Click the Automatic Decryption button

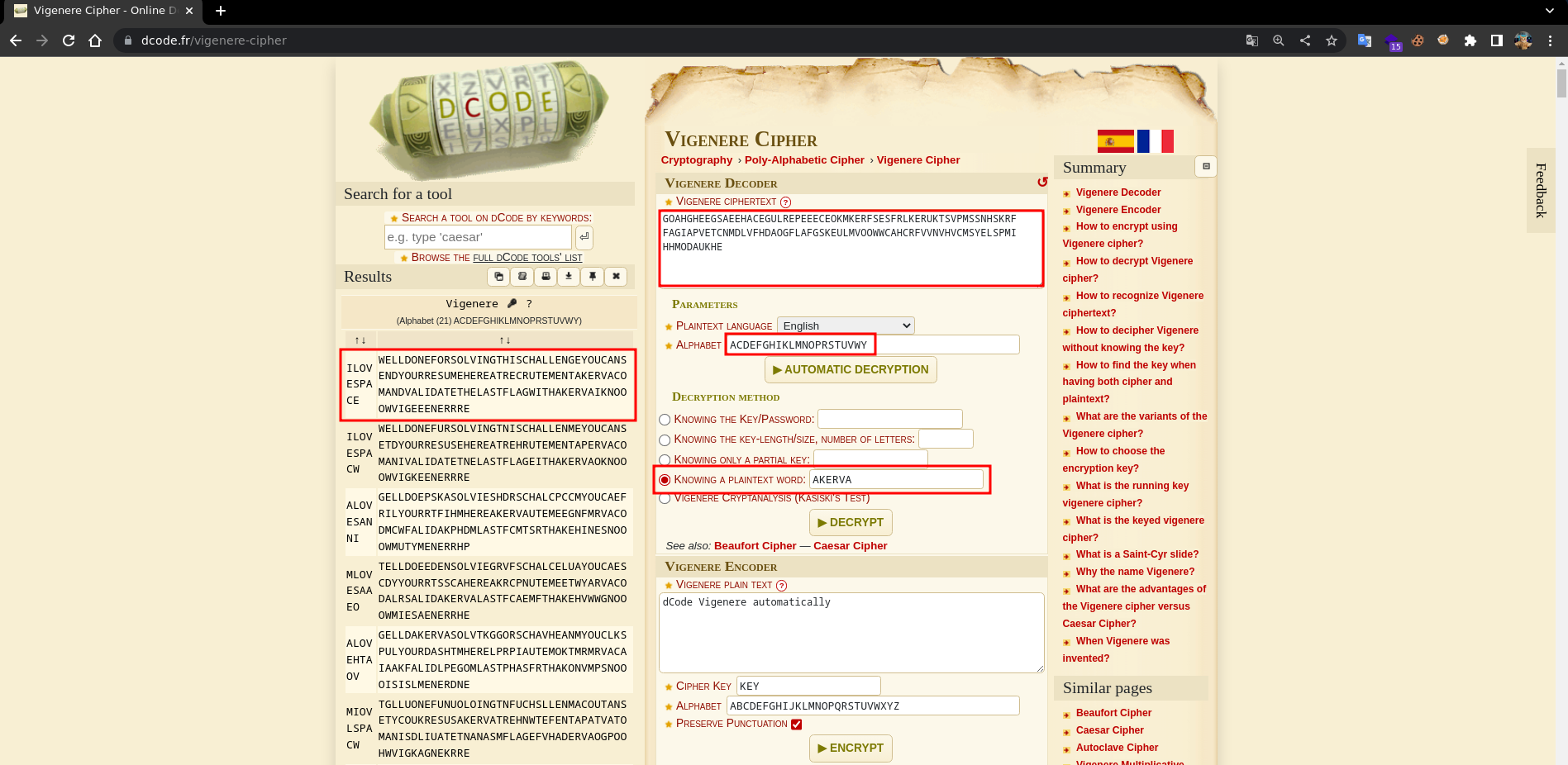click(850, 369)
